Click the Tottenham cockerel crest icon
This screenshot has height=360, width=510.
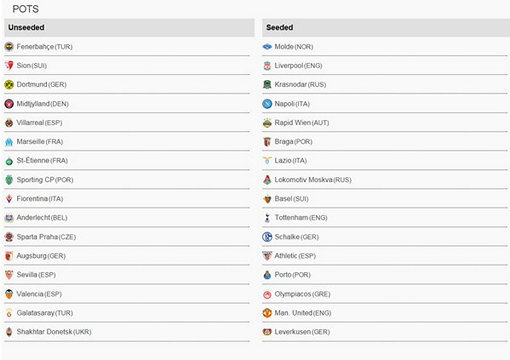tap(267, 218)
